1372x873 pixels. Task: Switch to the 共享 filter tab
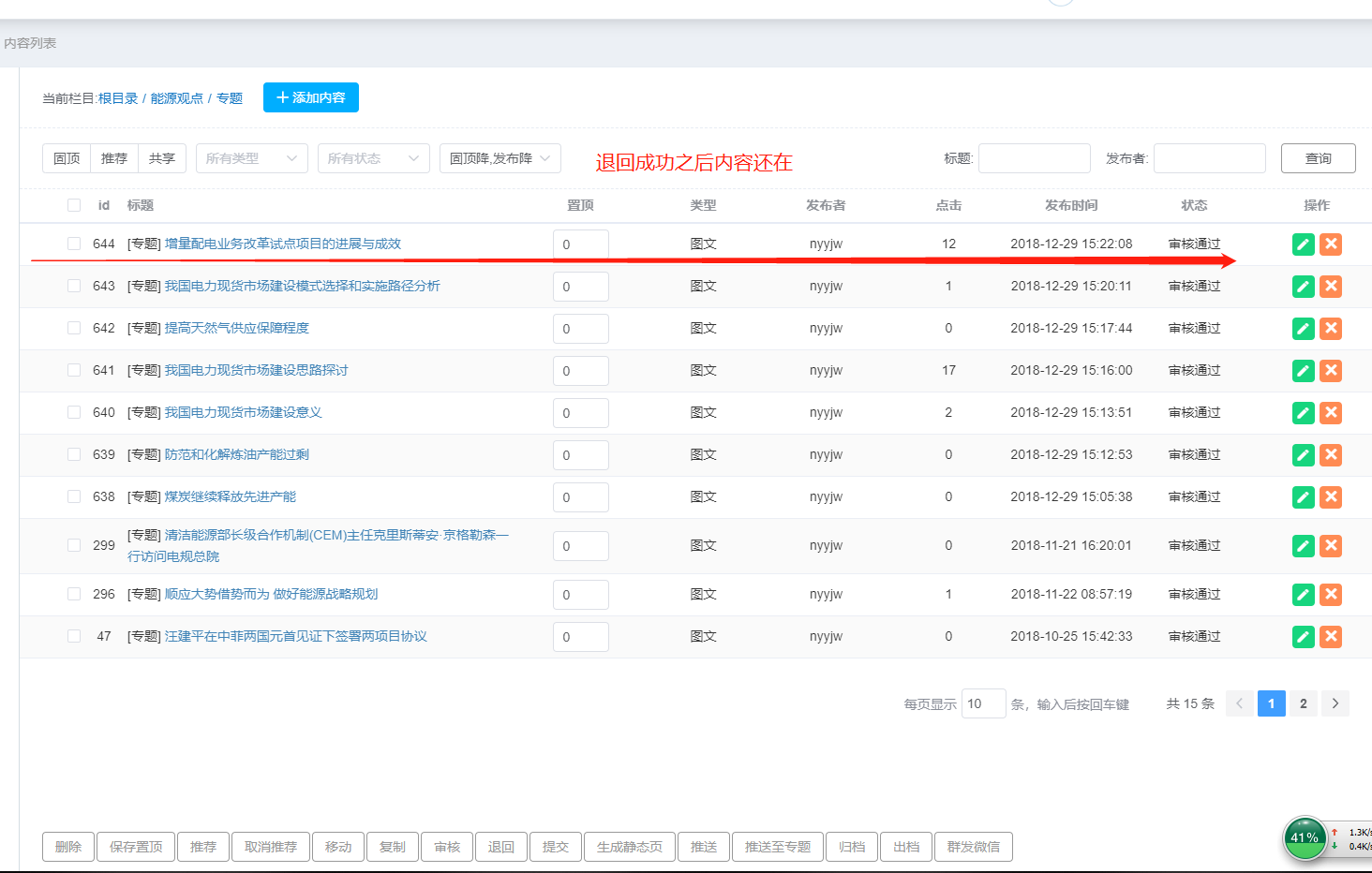click(x=162, y=158)
